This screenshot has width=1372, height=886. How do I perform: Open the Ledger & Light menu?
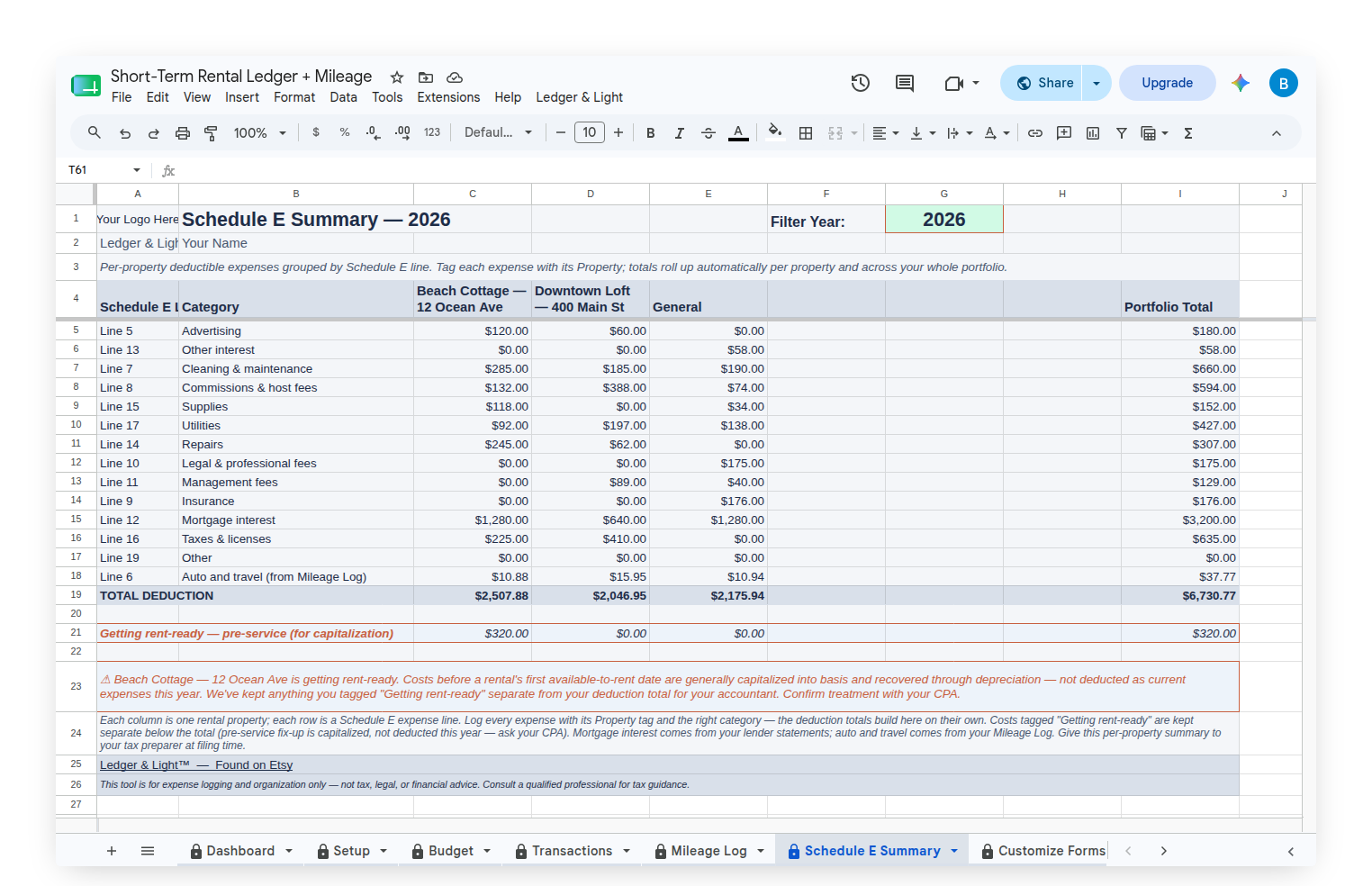(x=580, y=97)
